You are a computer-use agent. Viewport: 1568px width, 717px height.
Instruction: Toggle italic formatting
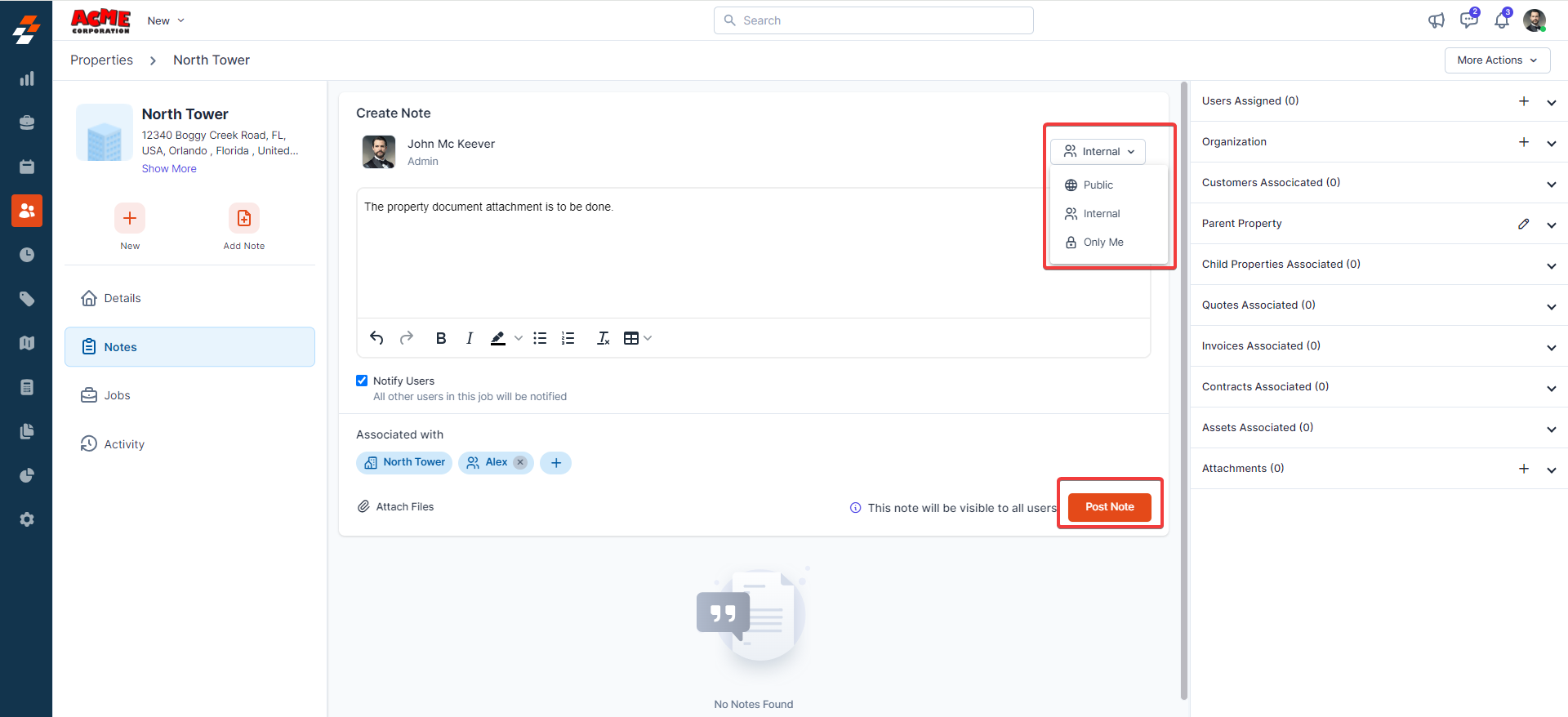point(470,338)
